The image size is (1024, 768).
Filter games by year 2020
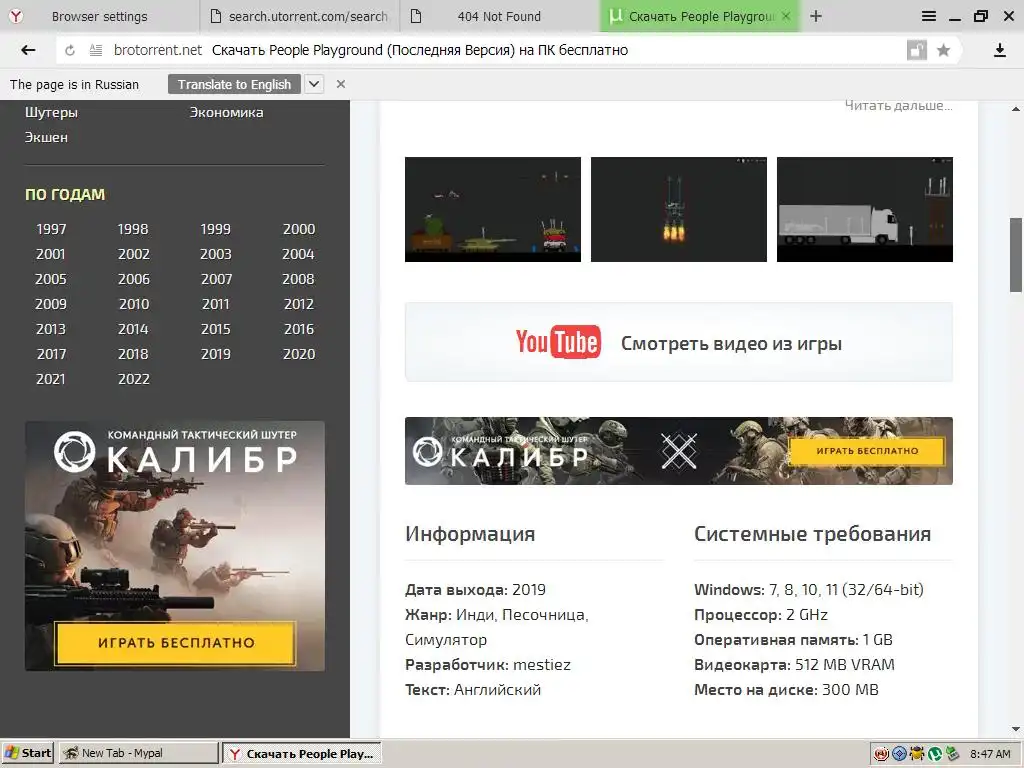point(299,354)
